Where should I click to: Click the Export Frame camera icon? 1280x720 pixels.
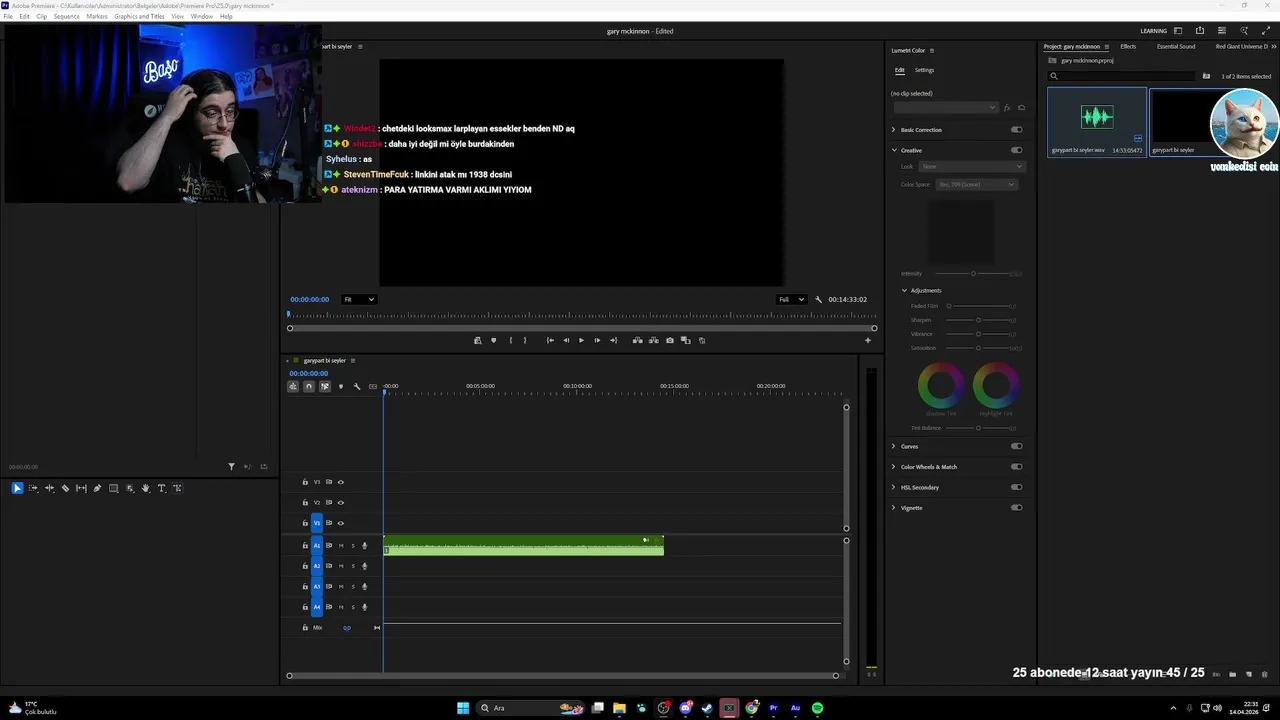(x=670, y=340)
